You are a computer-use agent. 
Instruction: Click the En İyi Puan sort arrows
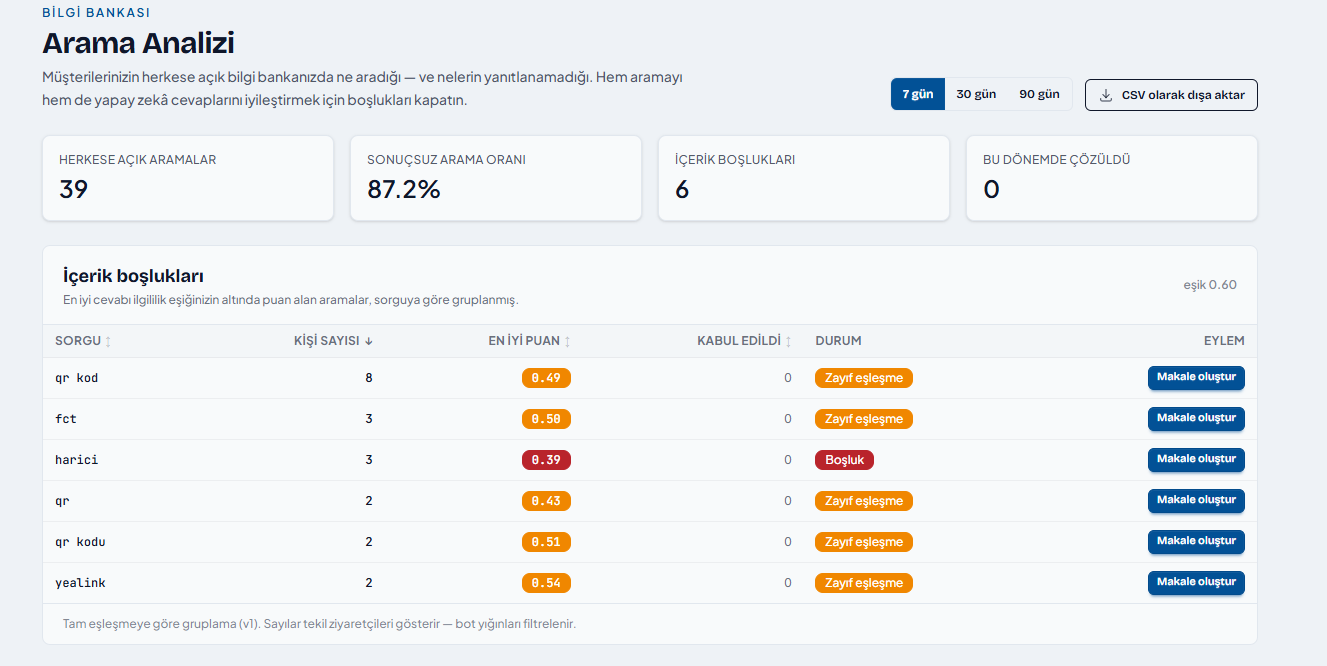568,341
